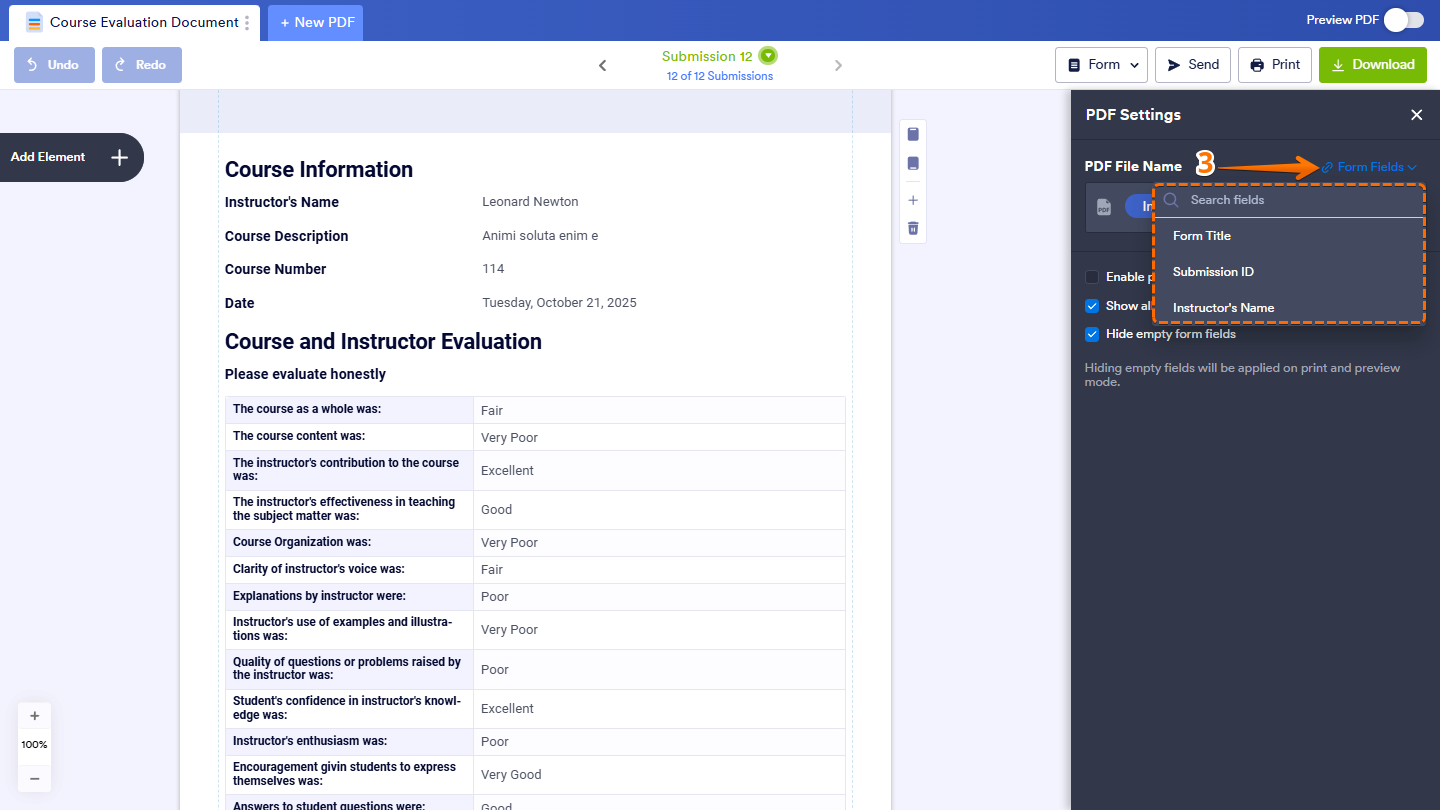1440x810 pixels.
Task: Click the top page layout icon
Action: coord(912,134)
